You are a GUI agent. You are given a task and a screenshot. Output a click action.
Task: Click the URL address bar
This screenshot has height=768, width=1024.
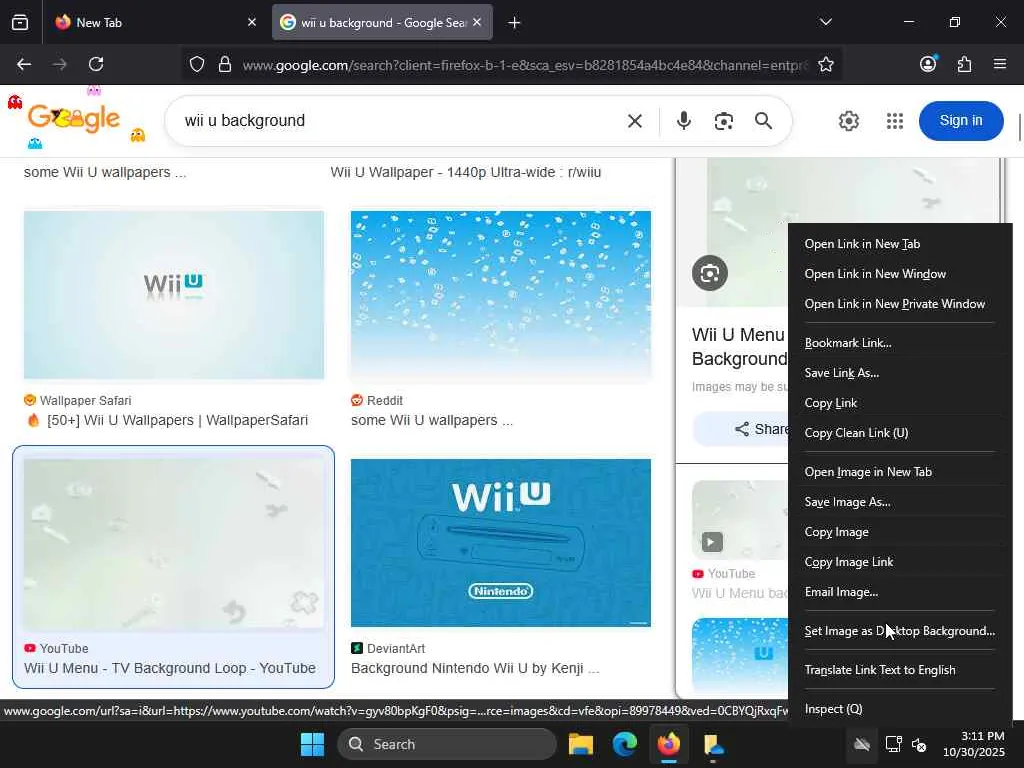coord(524,65)
